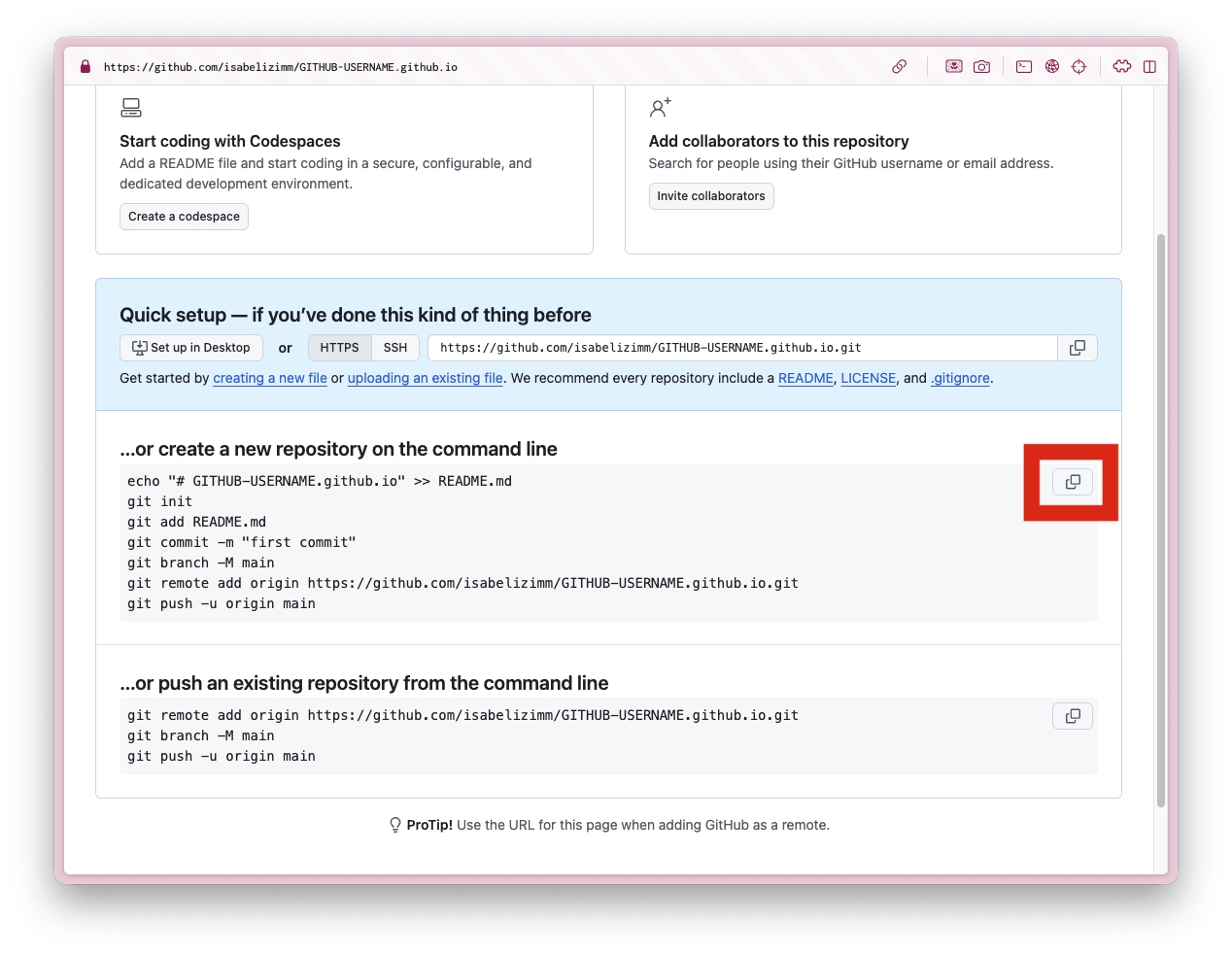Open the terminal console icon in toolbar
The image size is (1232, 956).
[x=1024, y=67]
